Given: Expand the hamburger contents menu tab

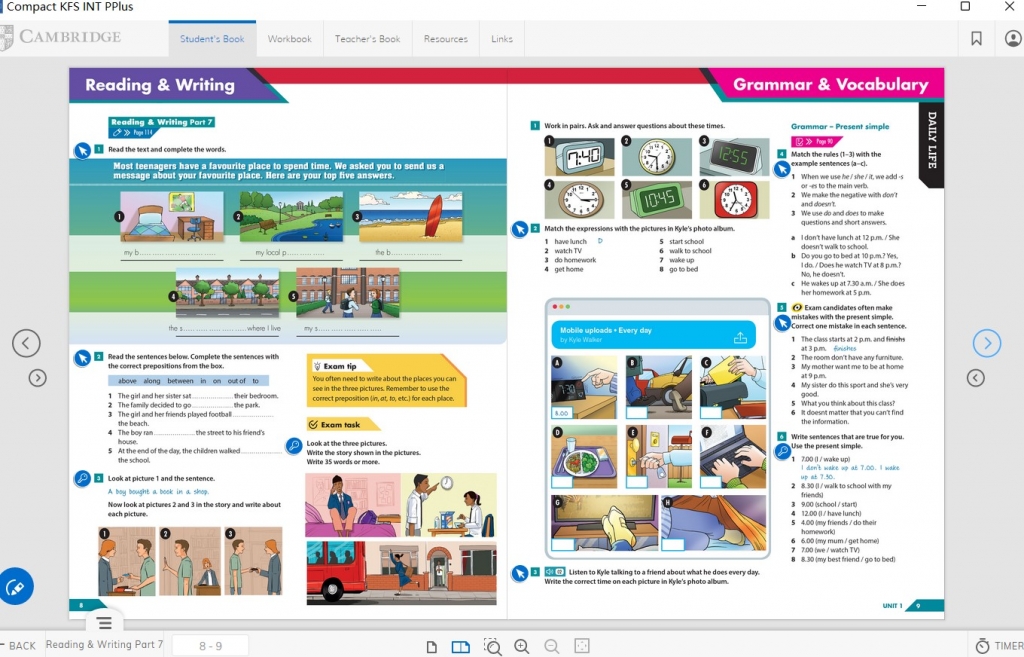Looking at the screenshot, I should point(104,623).
